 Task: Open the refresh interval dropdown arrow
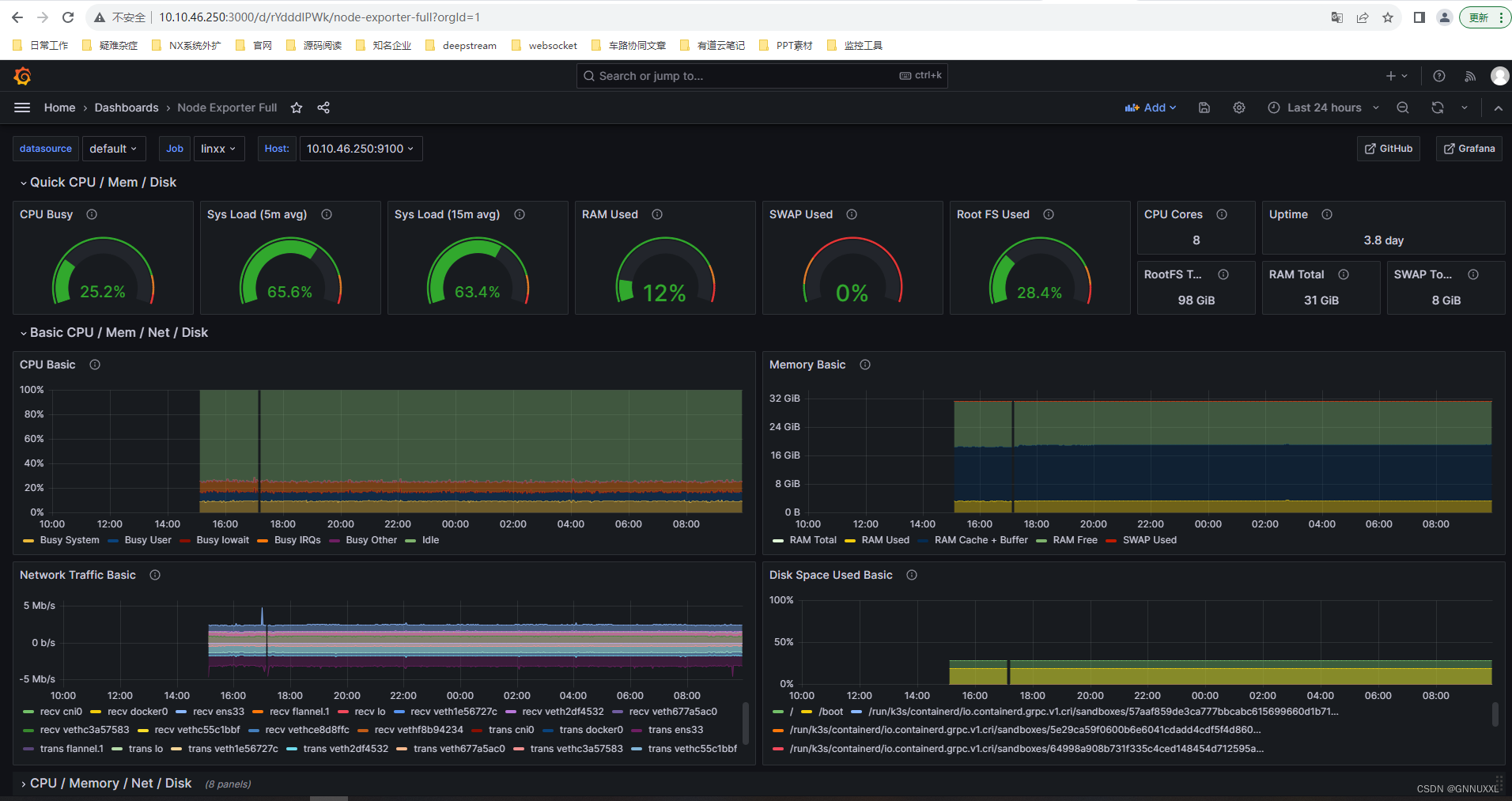(1465, 108)
